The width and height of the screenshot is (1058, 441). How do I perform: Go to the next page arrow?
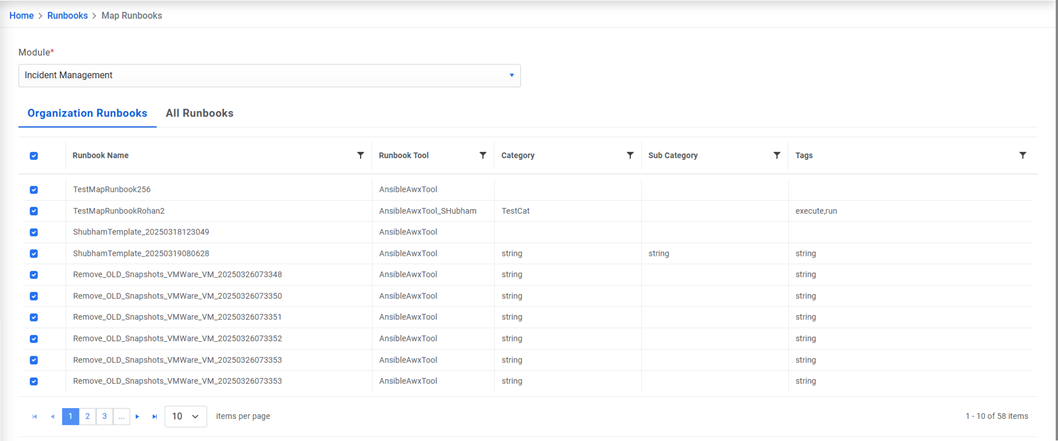(x=138, y=417)
